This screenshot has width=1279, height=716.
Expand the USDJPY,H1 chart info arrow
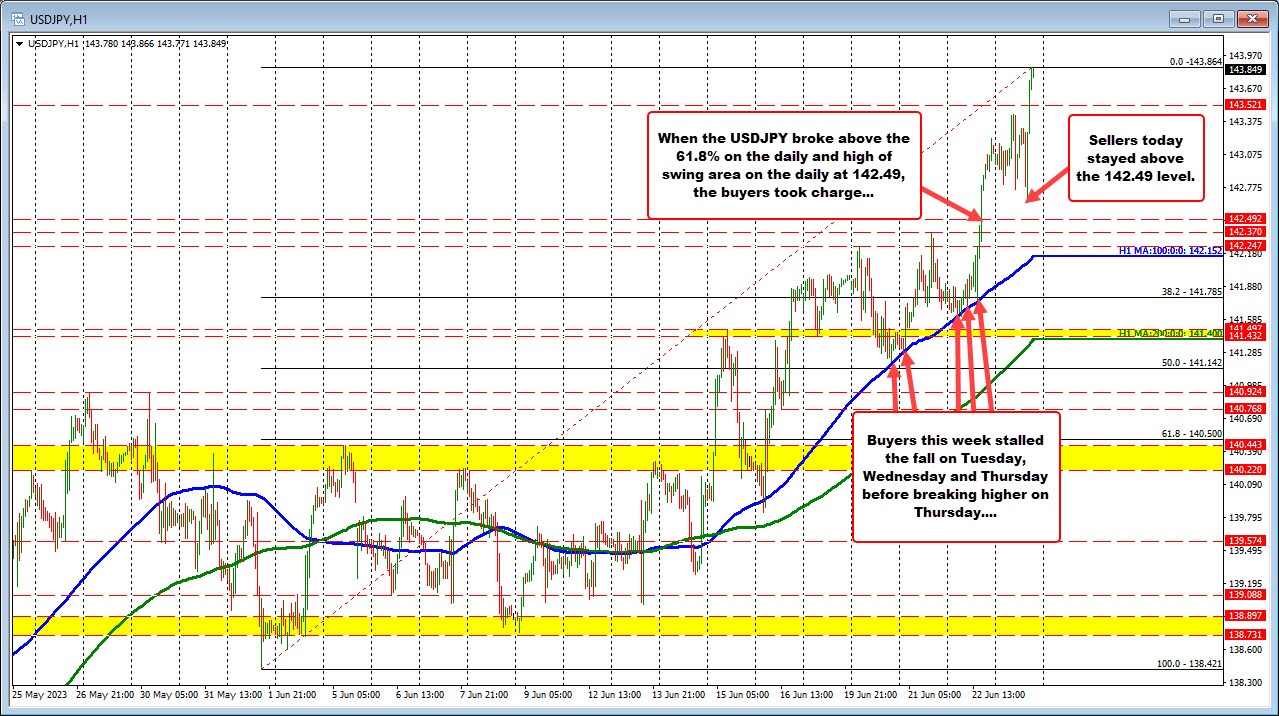19,43
